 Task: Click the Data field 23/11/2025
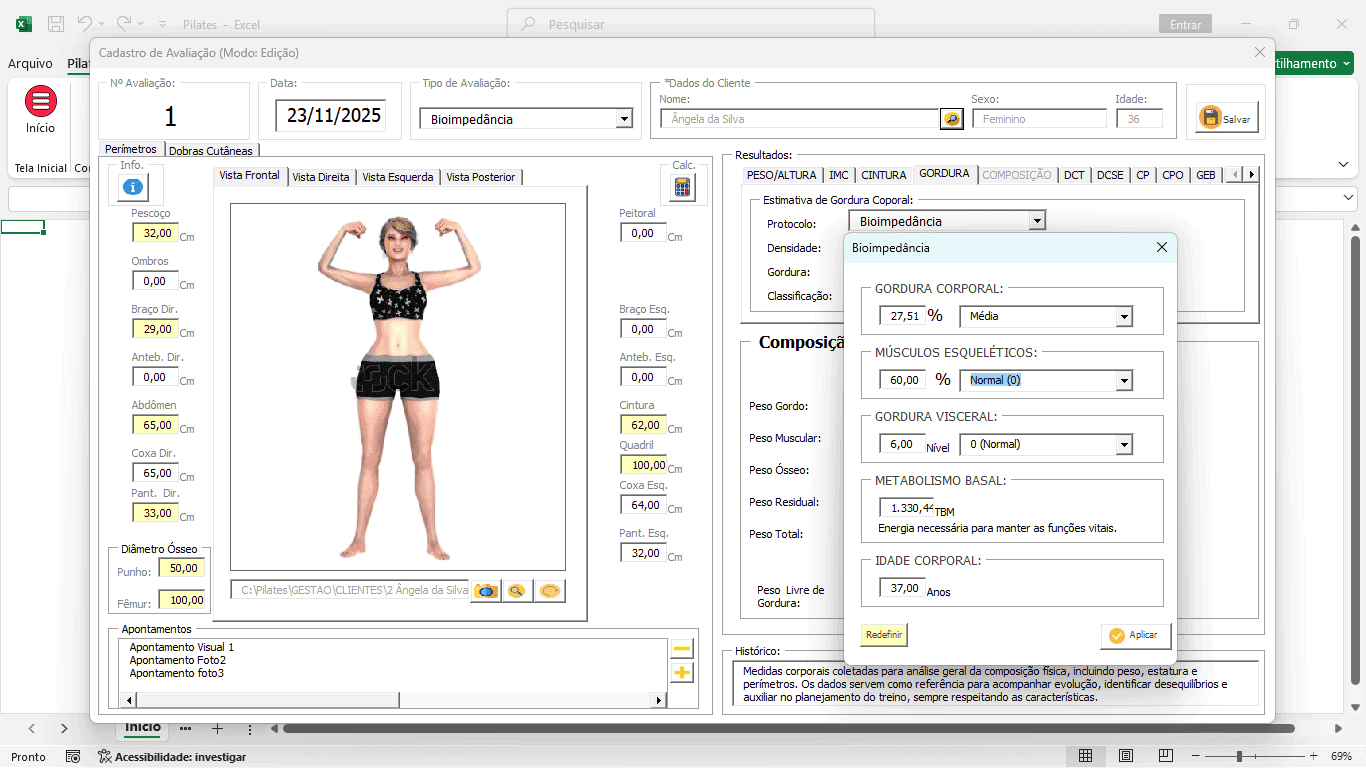point(333,116)
